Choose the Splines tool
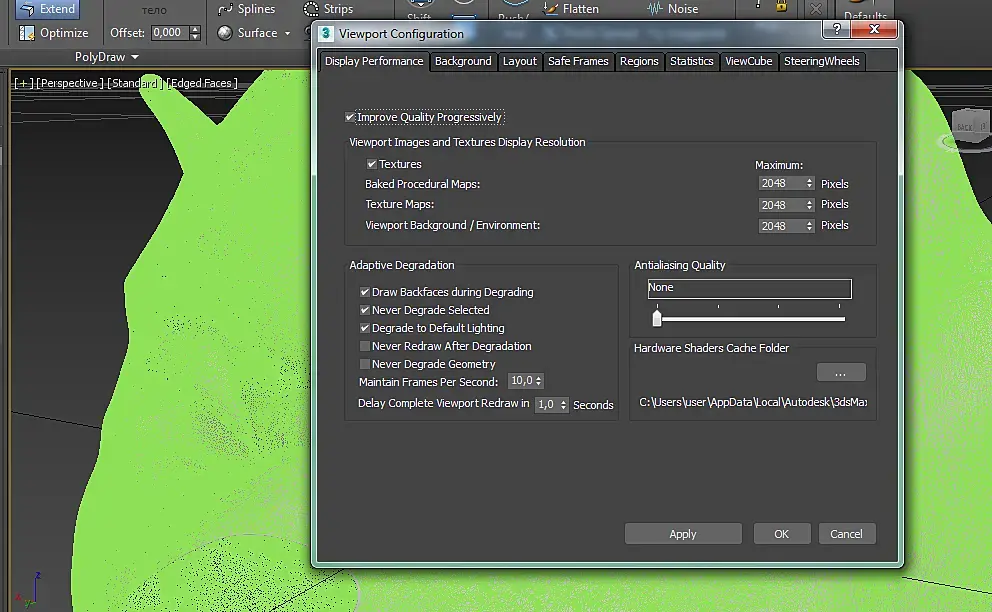Image resolution: width=992 pixels, height=612 pixels. (247, 9)
